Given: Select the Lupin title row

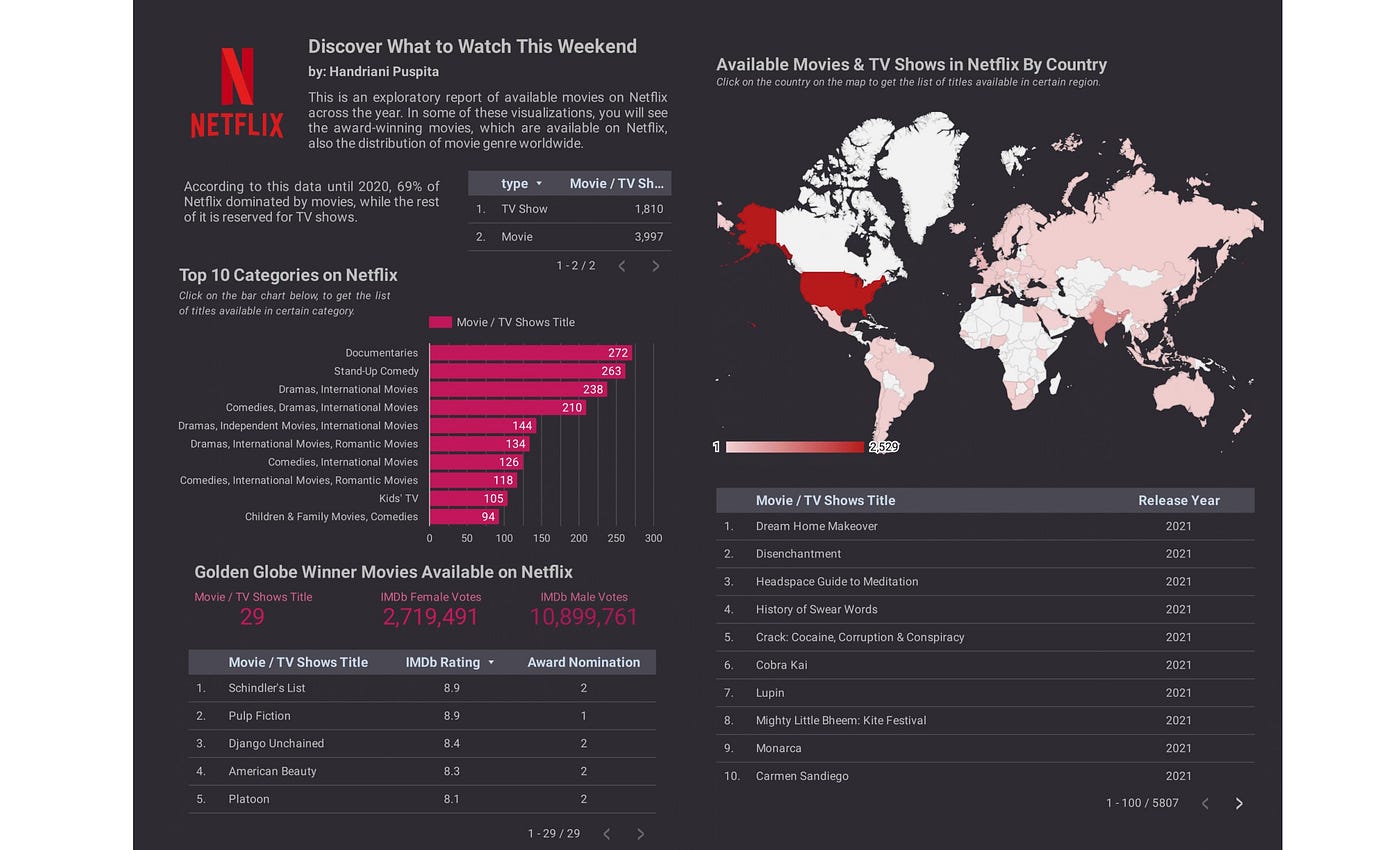Looking at the screenshot, I should click(770, 692).
